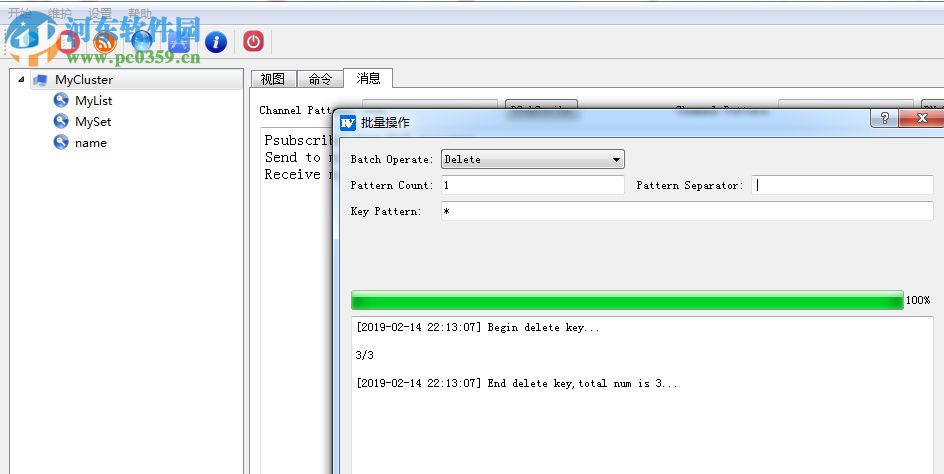The width and height of the screenshot is (944, 474).
Task: Click the Key Pattern input field
Action: click(x=687, y=211)
